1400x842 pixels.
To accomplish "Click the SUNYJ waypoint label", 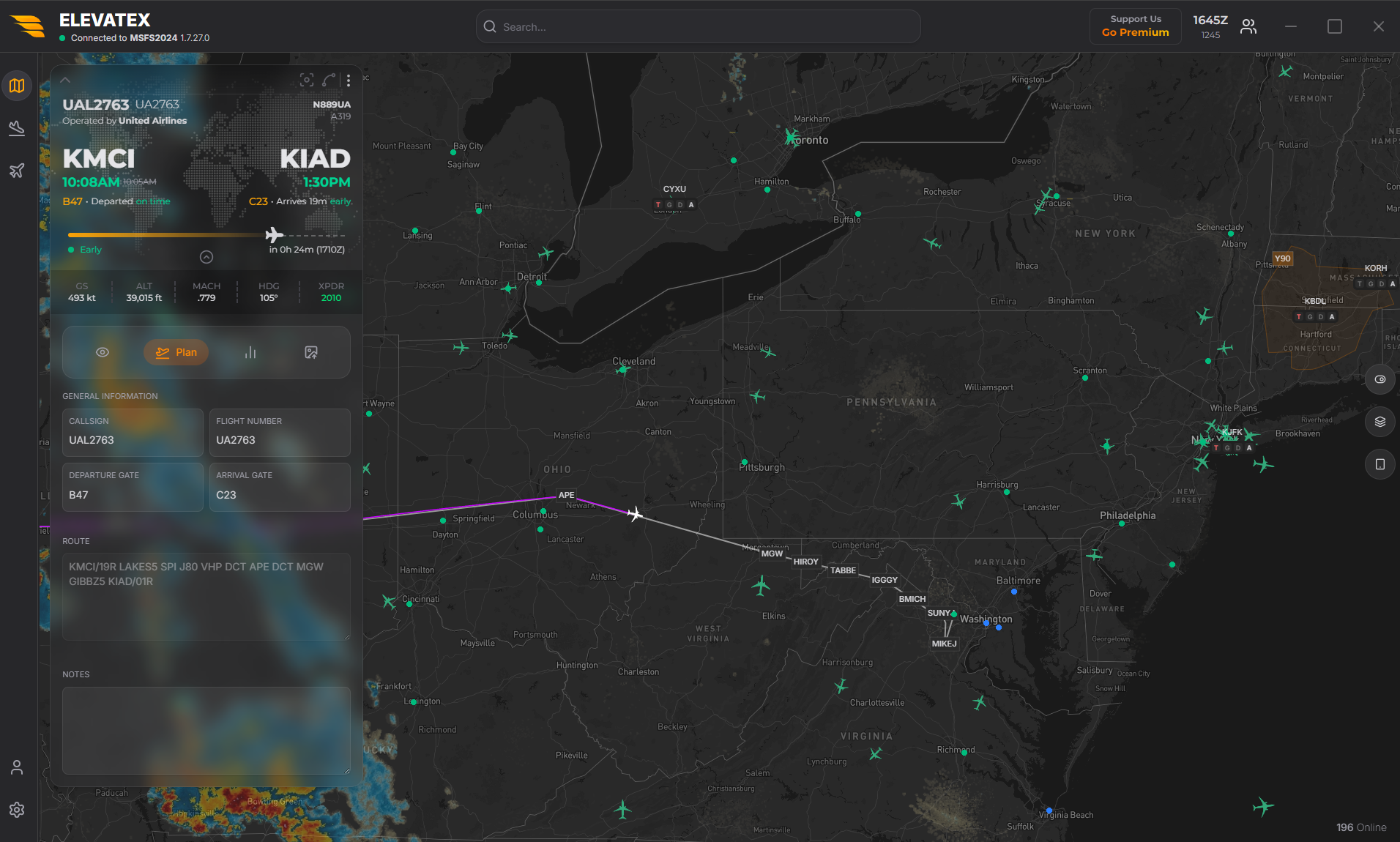I will (939, 613).
